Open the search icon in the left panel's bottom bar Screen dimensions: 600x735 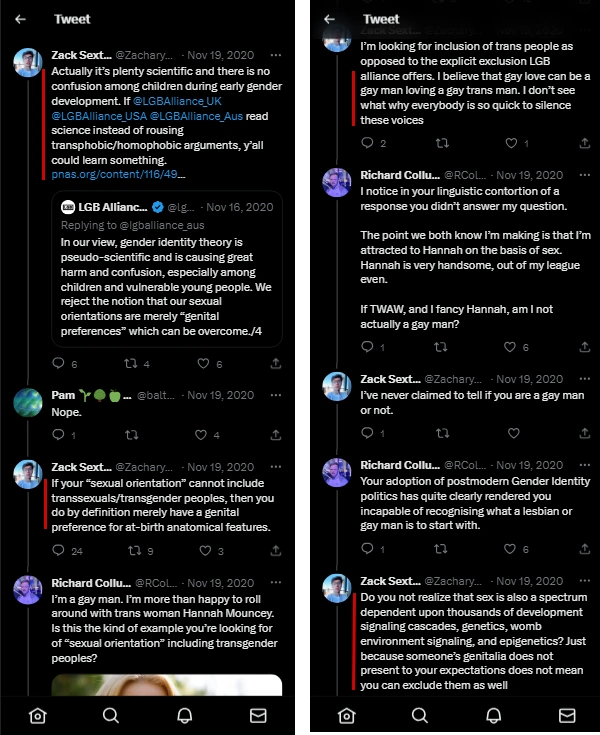111,715
